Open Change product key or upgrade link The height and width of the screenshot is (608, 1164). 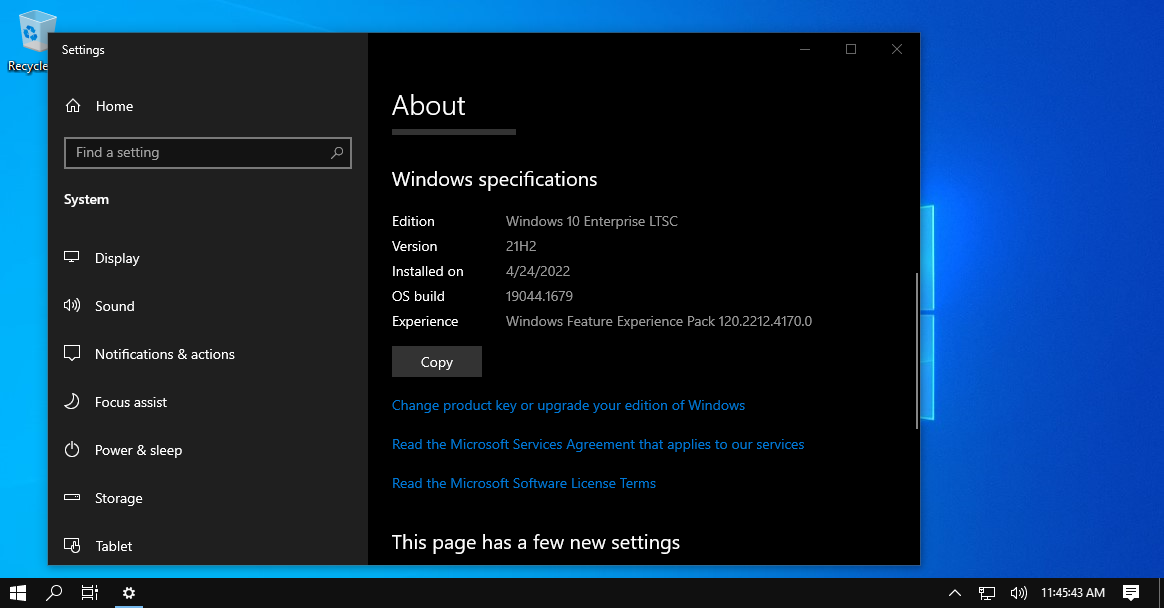(568, 405)
